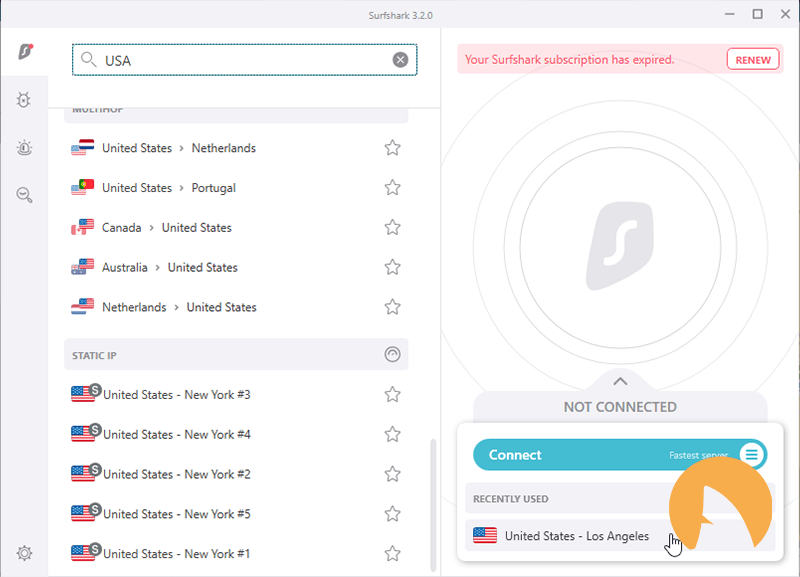Star the New York #5 static server
Screen dimensions: 800x577
coord(392,514)
